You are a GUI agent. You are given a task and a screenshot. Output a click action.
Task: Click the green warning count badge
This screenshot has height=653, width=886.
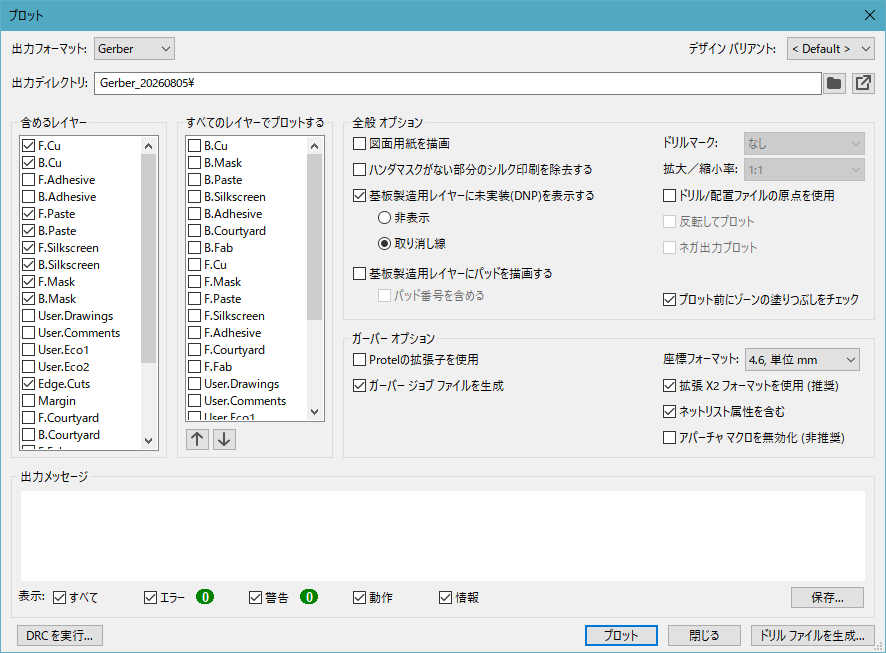point(309,597)
